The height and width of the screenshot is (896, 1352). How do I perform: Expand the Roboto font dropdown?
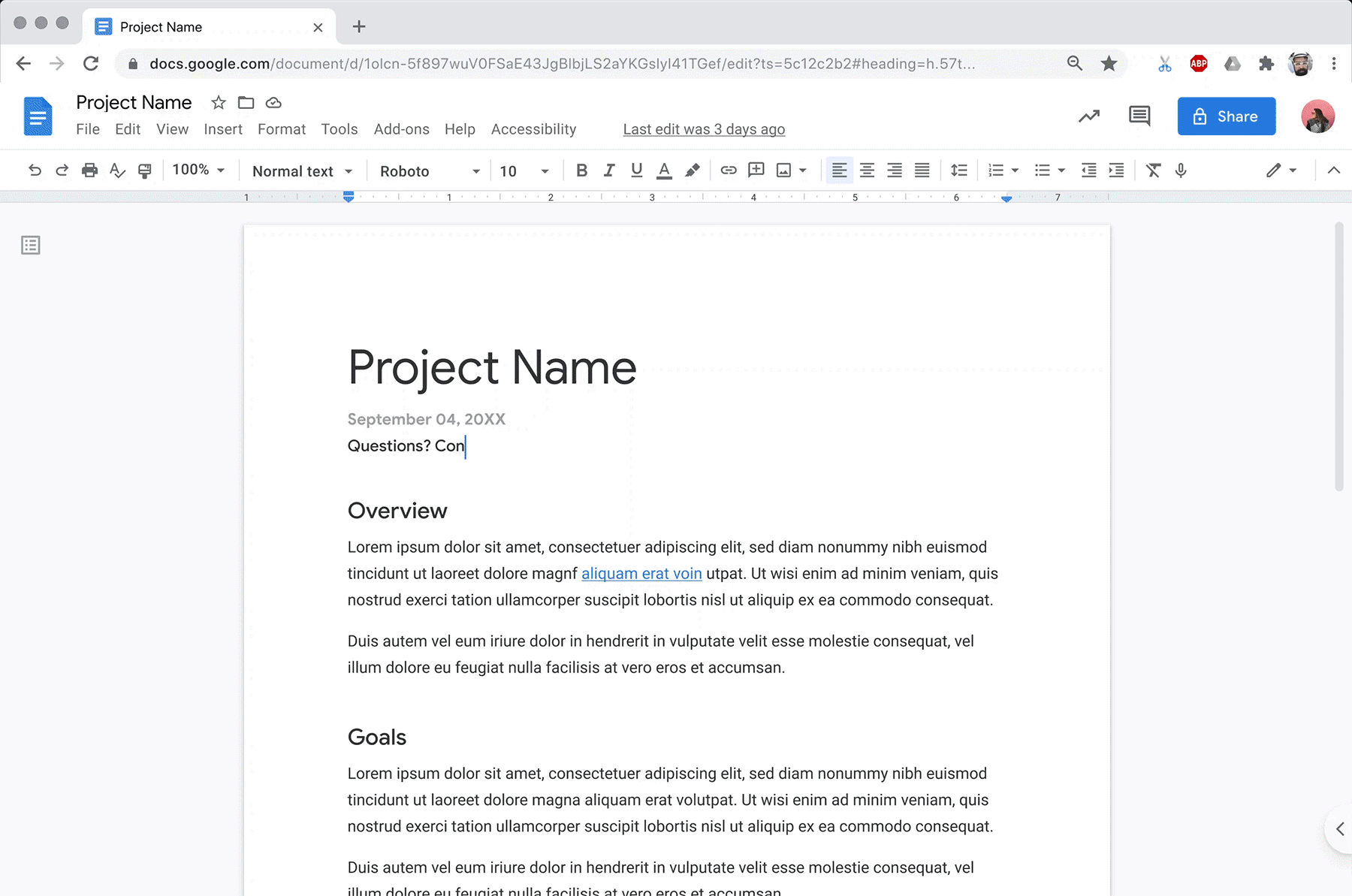click(429, 171)
